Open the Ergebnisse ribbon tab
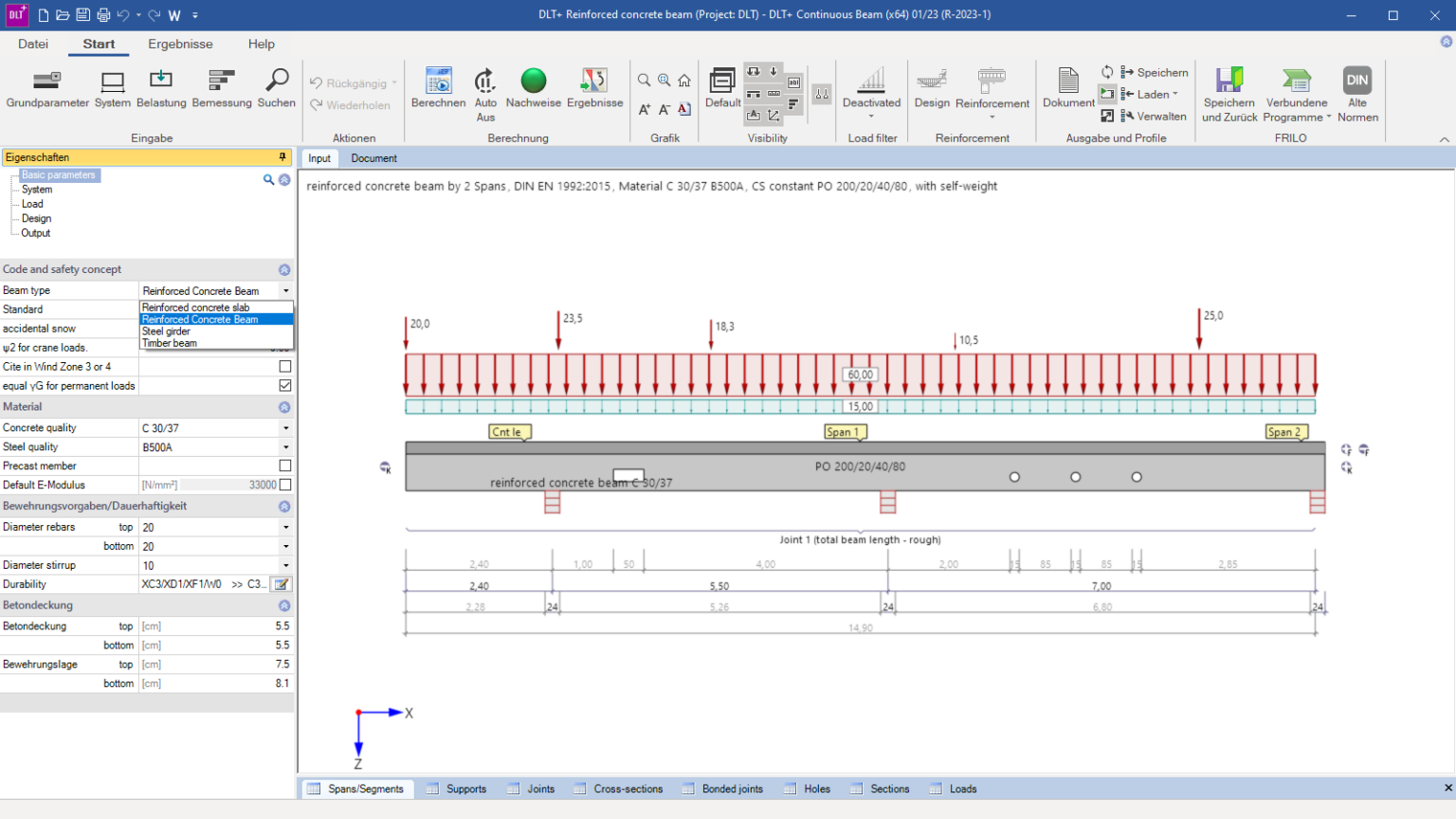 (x=180, y=44)
